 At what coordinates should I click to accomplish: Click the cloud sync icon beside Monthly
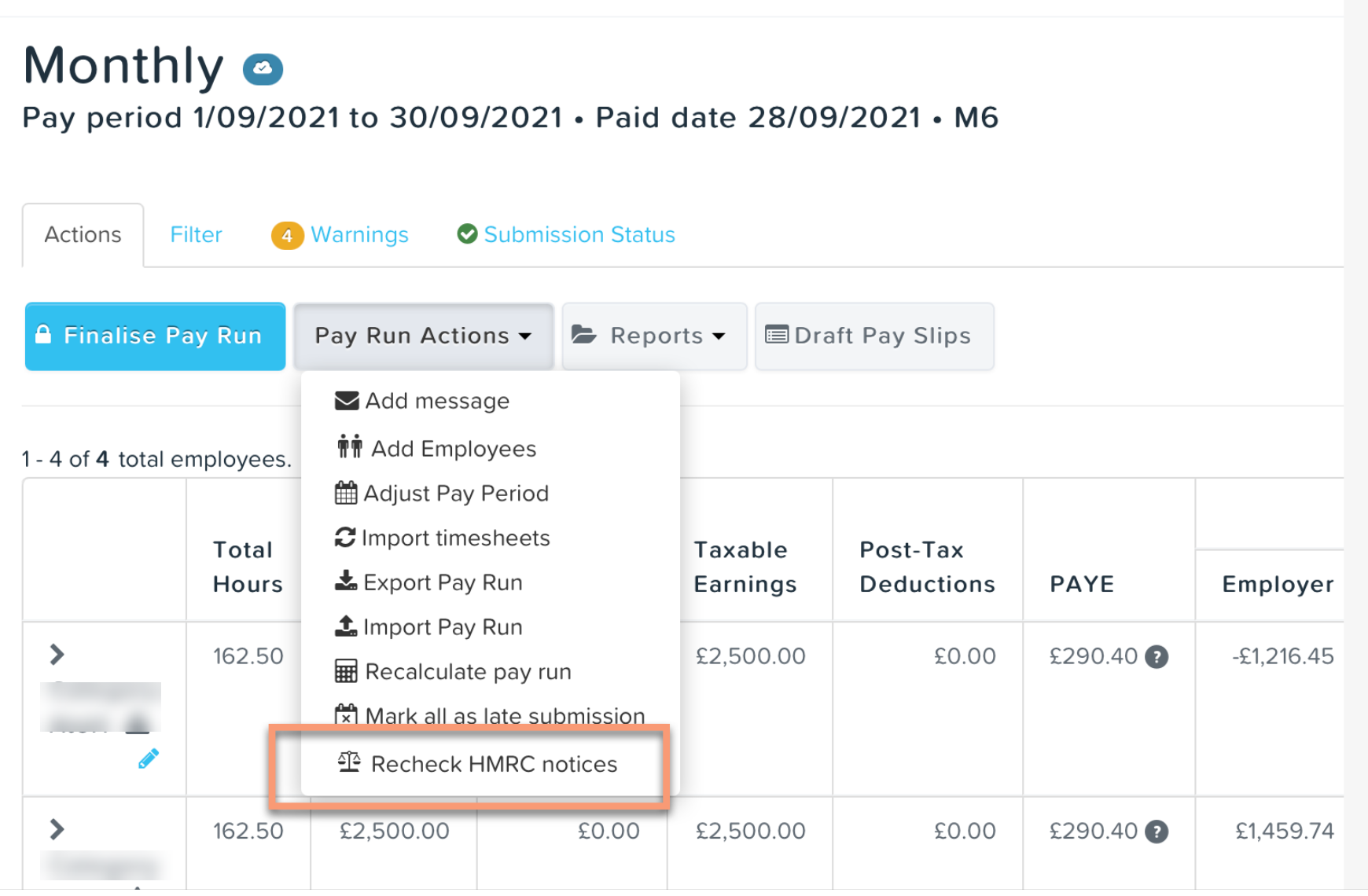tap(263, 69)
